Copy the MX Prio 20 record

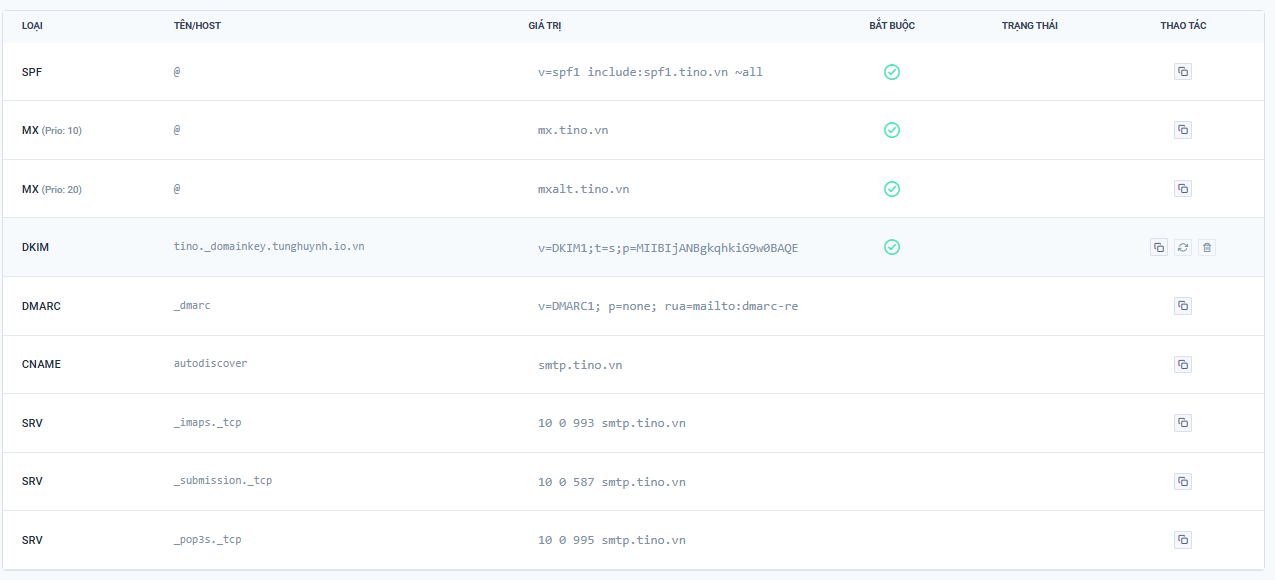pos(1183,188)
